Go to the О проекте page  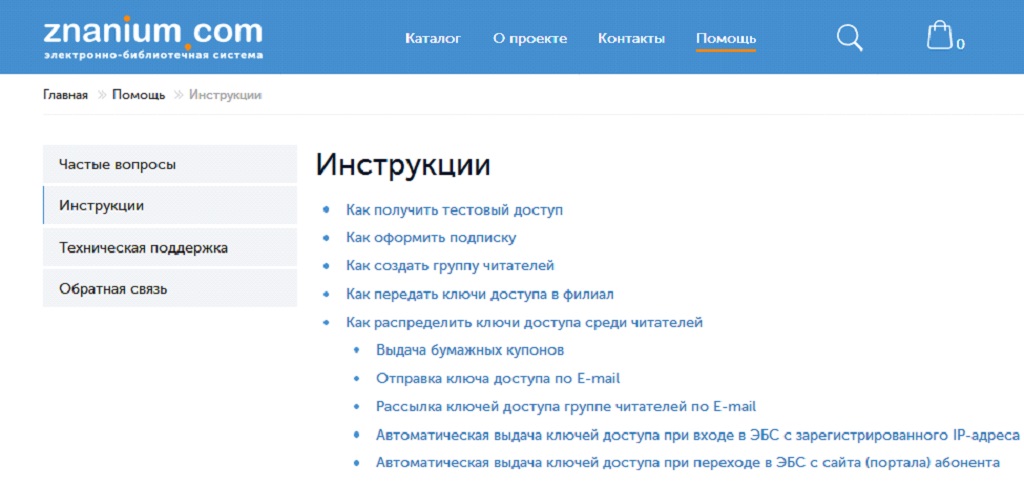pos(530,39)
